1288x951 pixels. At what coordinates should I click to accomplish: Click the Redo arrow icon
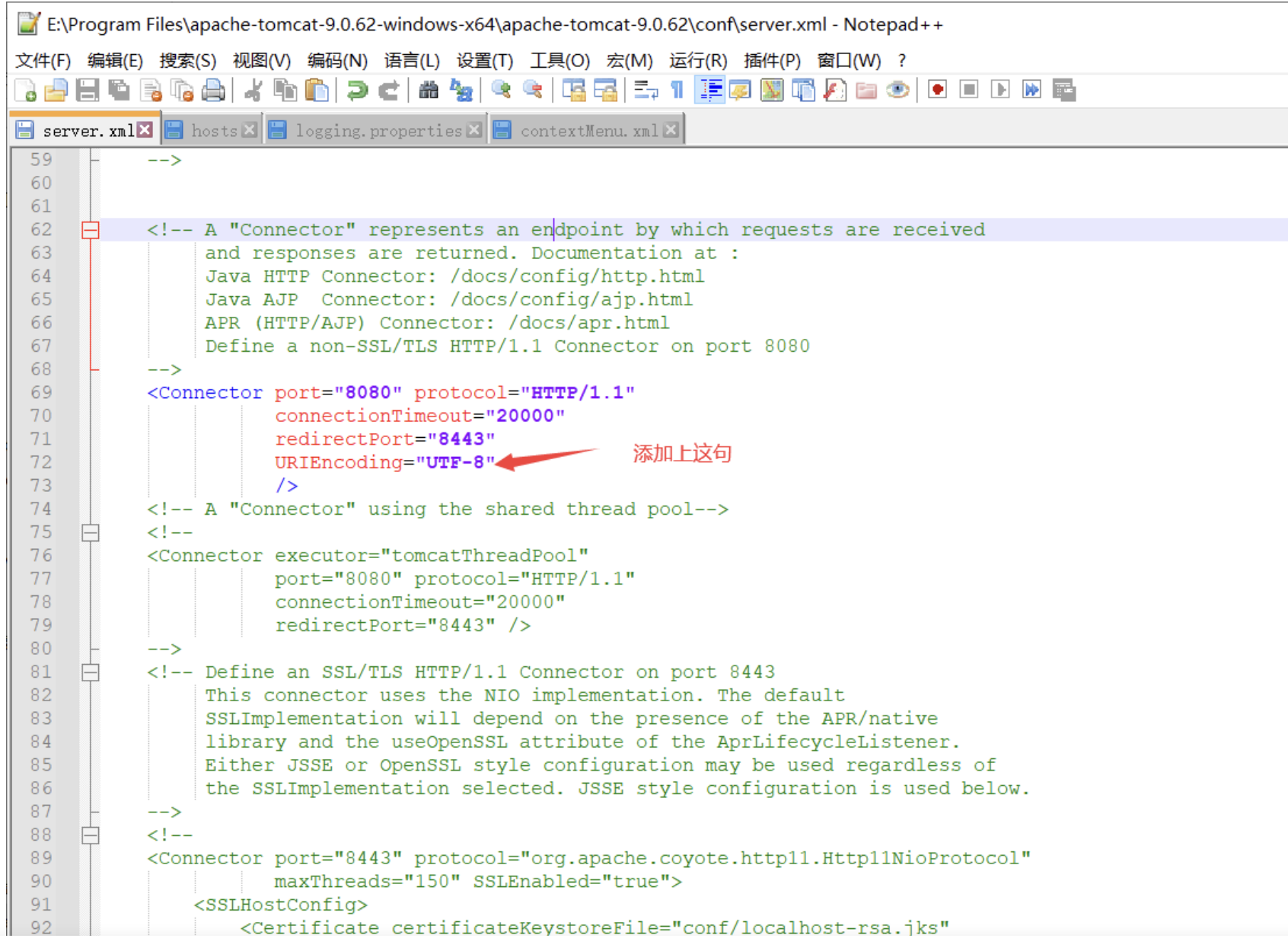(x=388, y=91)
